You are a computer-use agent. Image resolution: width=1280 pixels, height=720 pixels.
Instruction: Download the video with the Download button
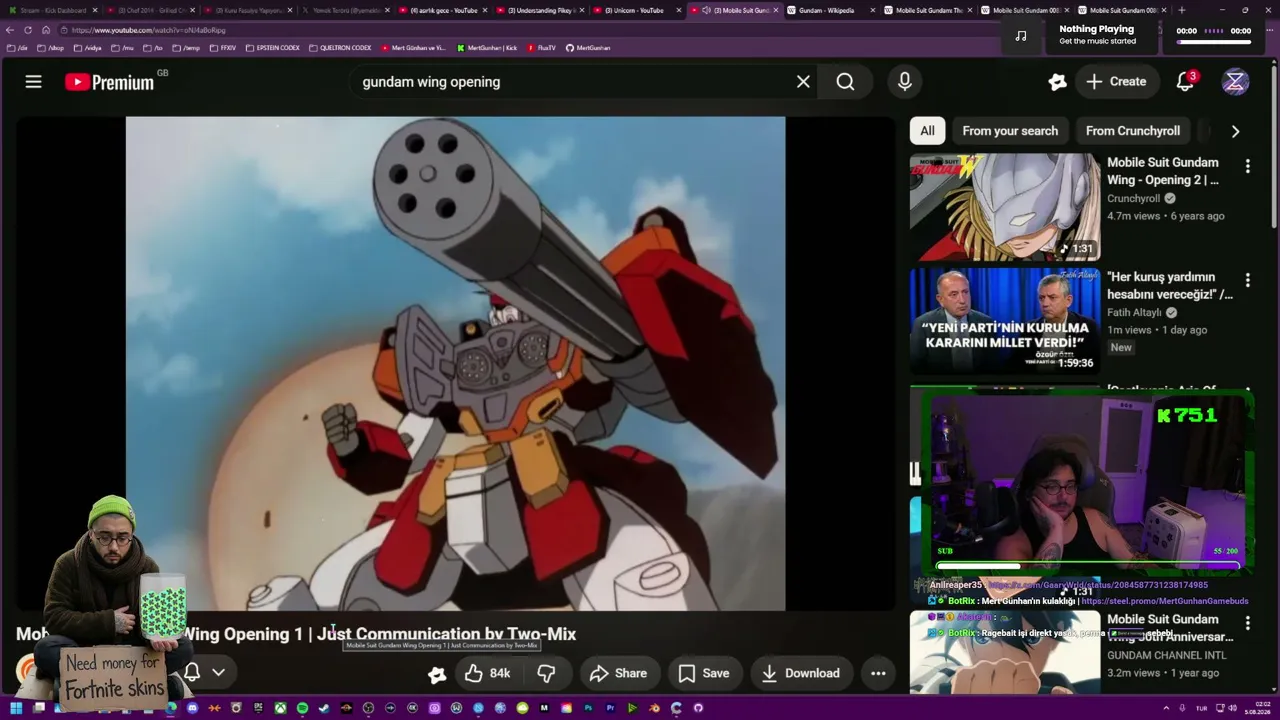(801, 673)
